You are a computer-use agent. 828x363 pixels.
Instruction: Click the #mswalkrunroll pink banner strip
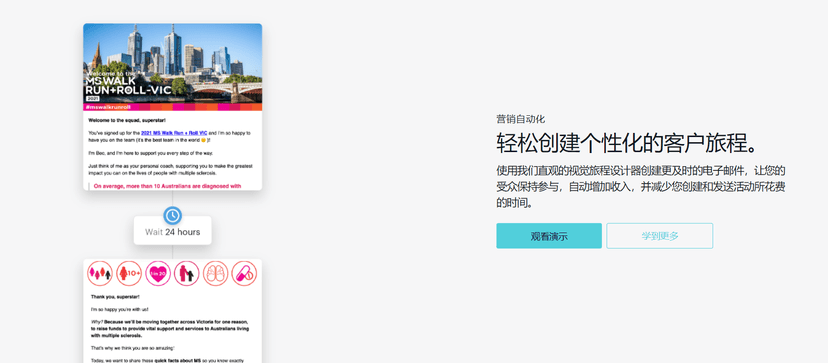173,107
